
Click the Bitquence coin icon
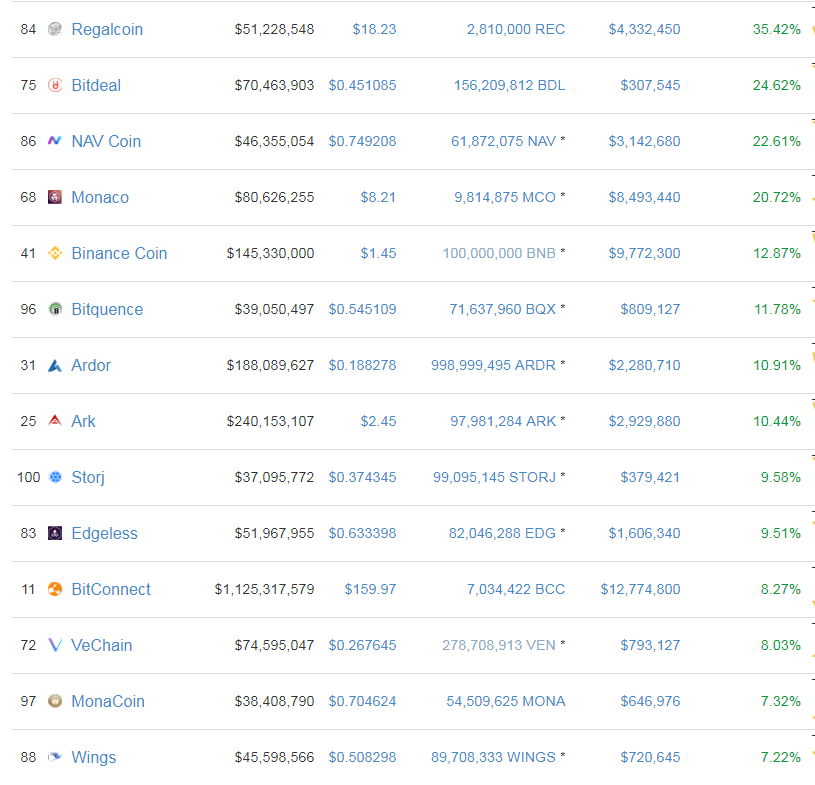[x=55, y=309]
